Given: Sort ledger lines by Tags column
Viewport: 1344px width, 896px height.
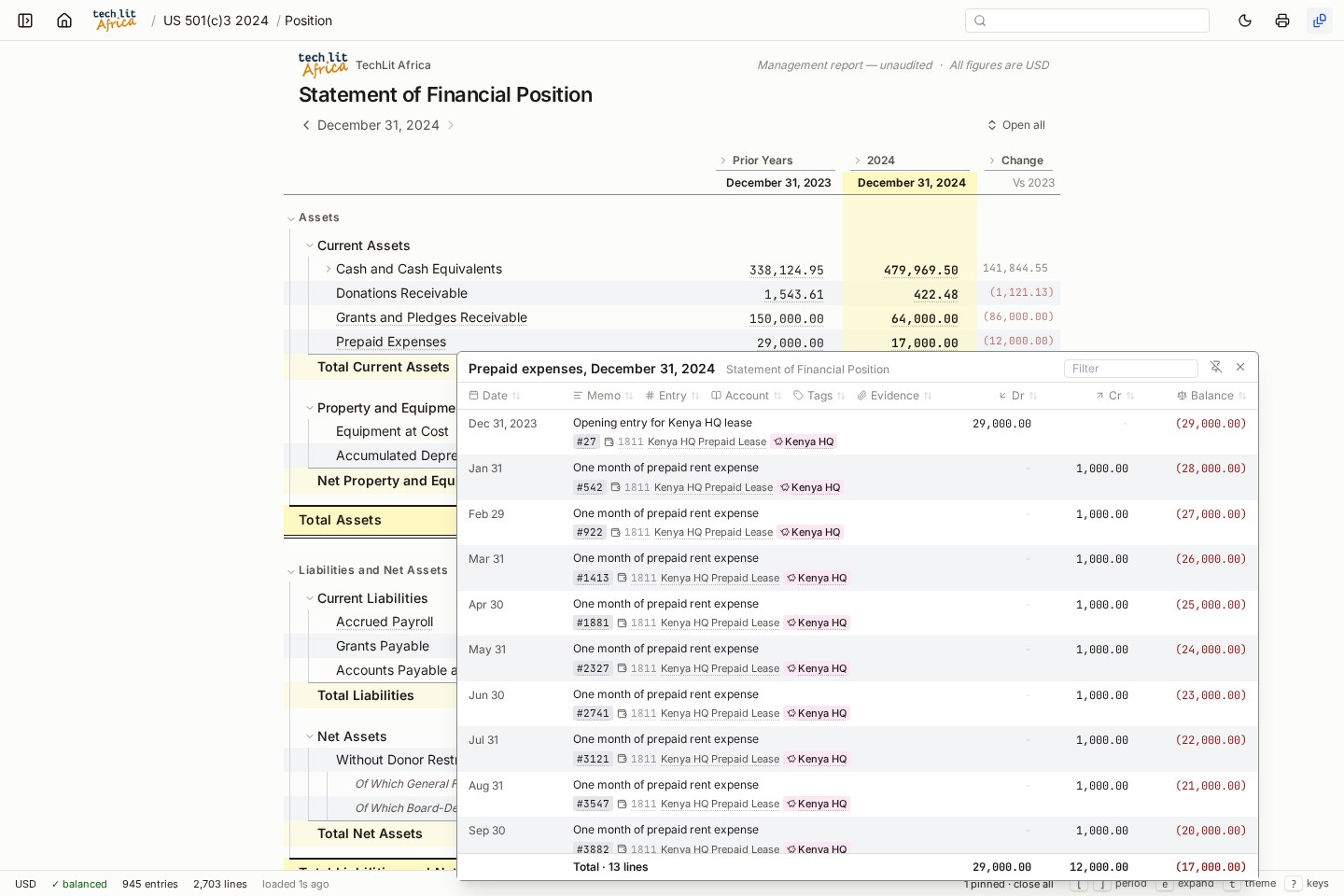Looking at the screenshot, I should pos(819,396).
